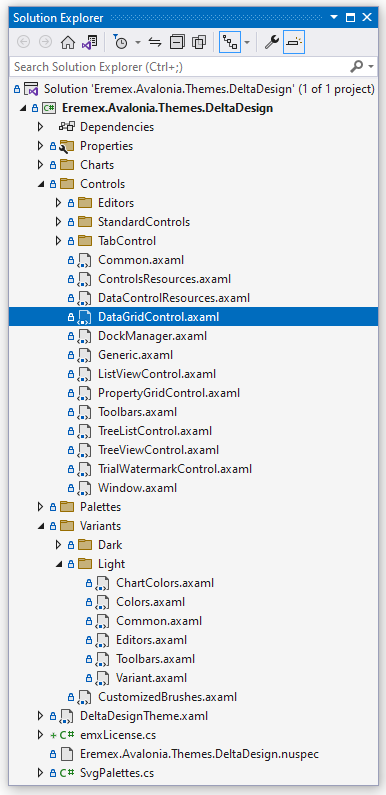Open Properties via the wrench icon
The width and height of the screenshot is (386, 795).
point(272,43)
